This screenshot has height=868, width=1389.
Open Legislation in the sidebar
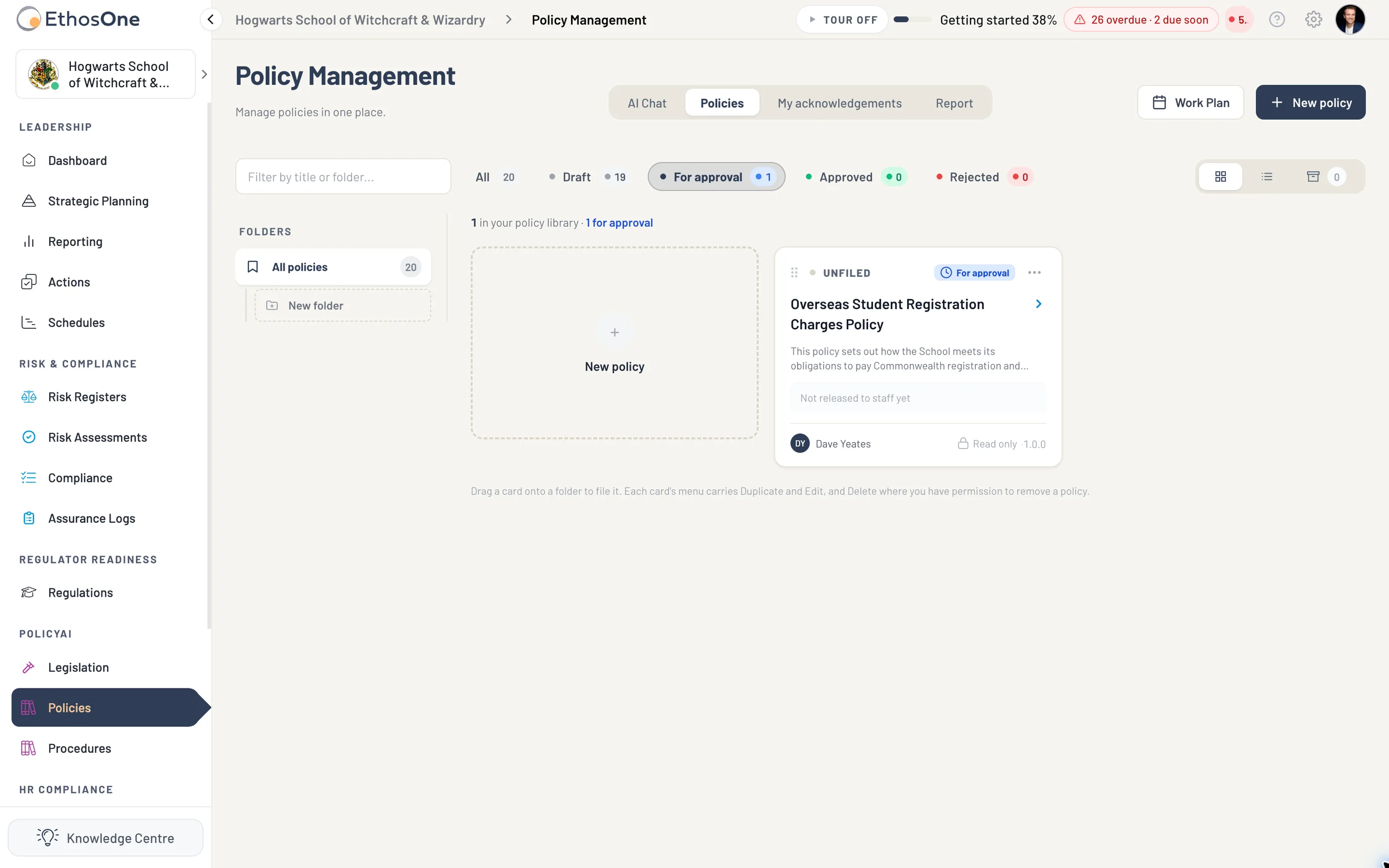click(x=106, y=667)
